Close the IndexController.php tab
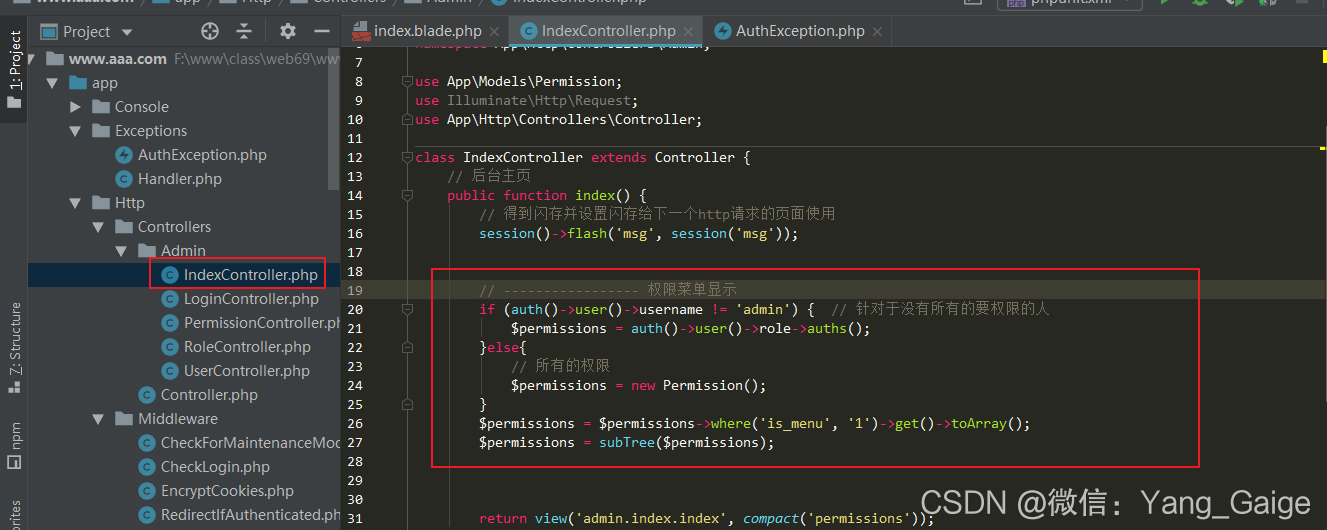The width and height of the screenshot is (1327, 530). coord(687,32)
